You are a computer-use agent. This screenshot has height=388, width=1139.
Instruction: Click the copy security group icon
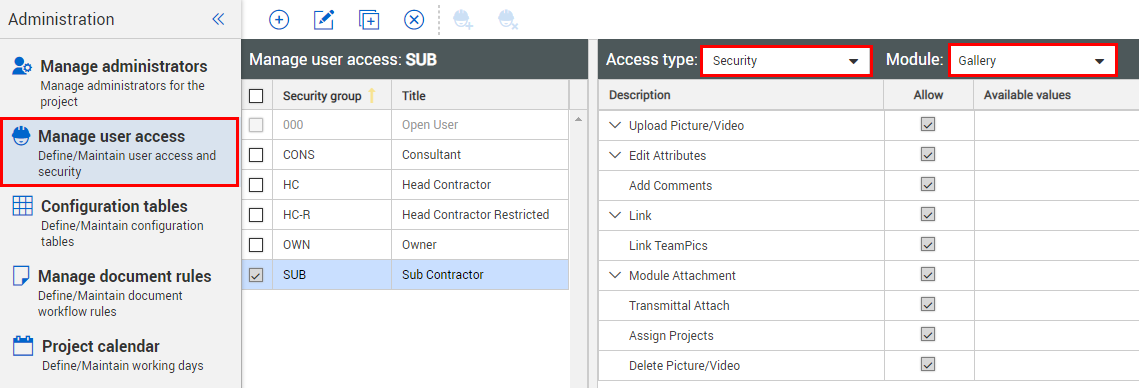click(369, 20)
